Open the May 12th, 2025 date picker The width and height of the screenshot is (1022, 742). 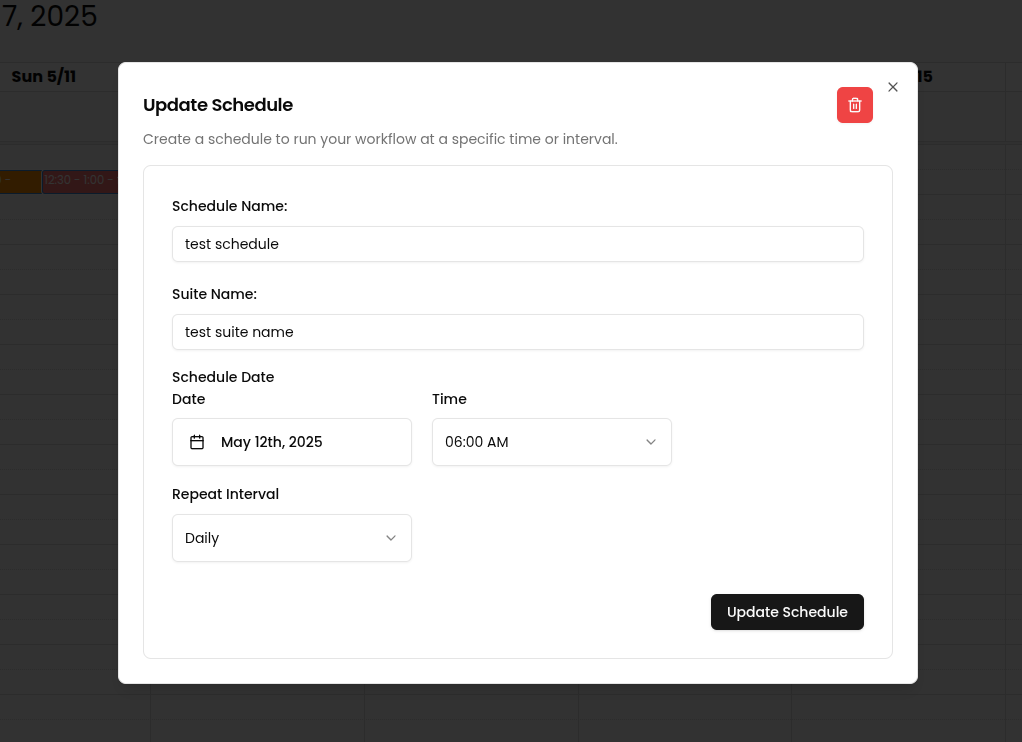(x=292, y=442)
